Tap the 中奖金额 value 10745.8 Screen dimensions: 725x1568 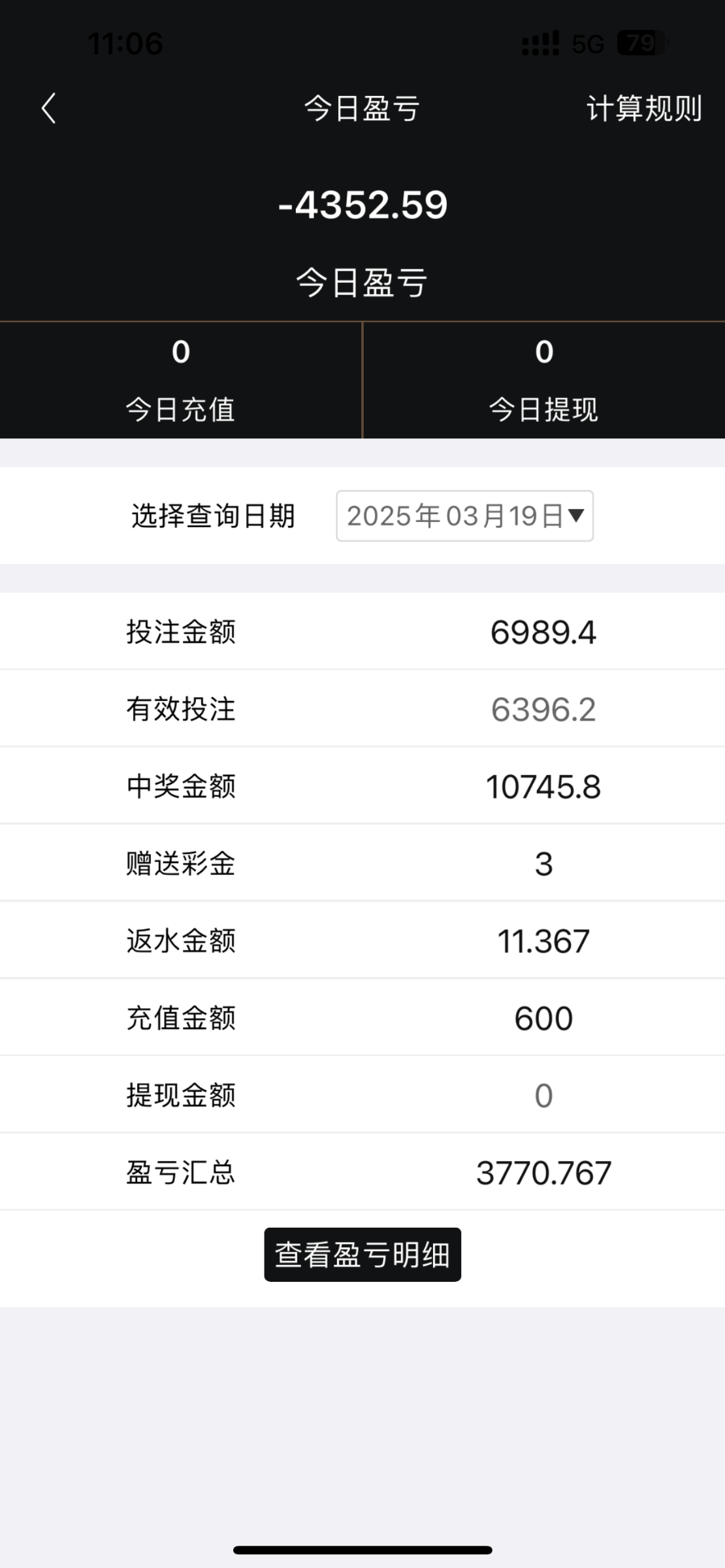543,786
